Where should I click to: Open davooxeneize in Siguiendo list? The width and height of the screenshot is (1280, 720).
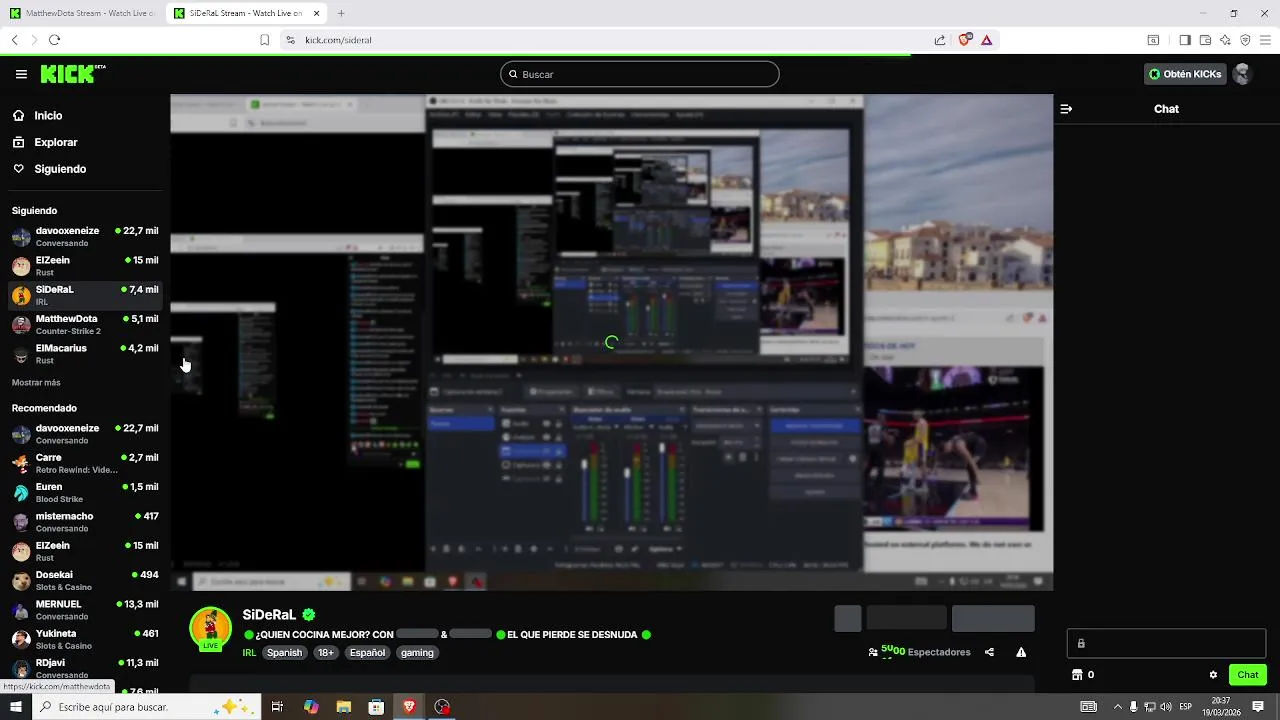click(85, 237)
